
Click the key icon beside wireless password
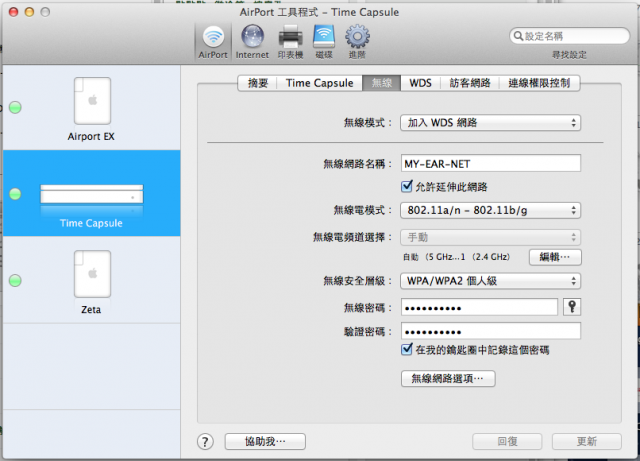pyautogui.click(x=572, y=307)
